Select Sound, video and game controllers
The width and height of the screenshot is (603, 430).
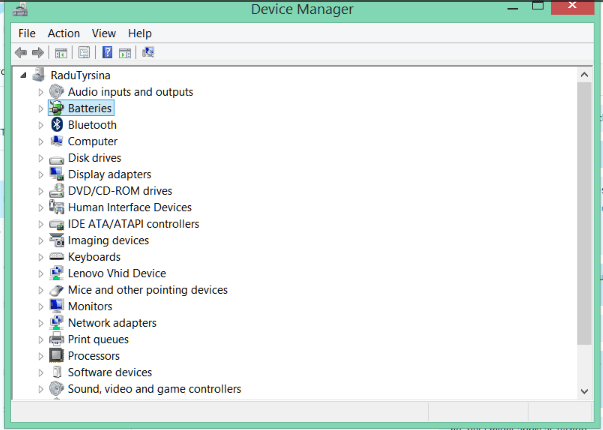tap(155, 388)
